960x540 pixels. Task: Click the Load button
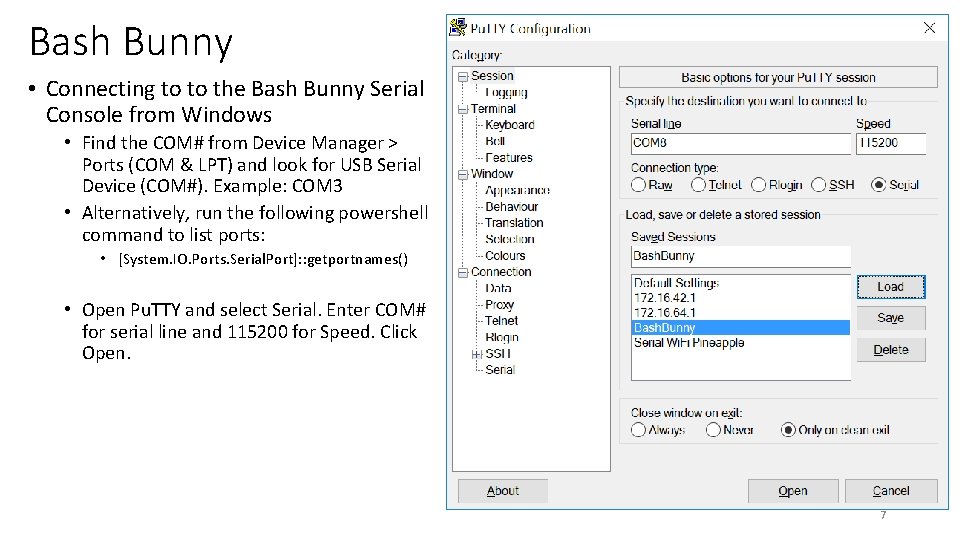coord(891,287)
